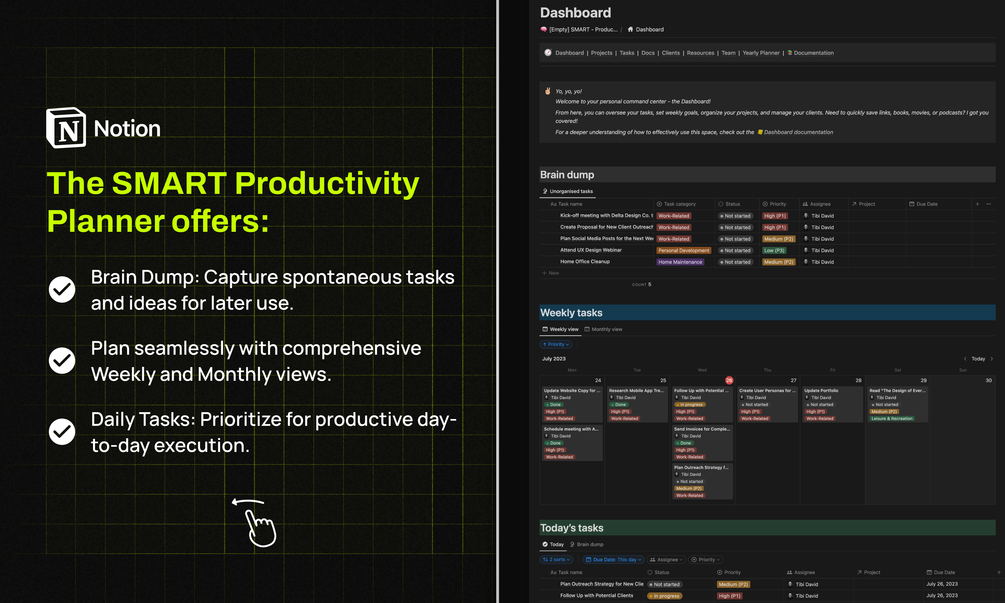This screenshot has width=1005, height=603.
Task: Click the notebook icon before Dashboard documentation
Action: click(760, 132)
